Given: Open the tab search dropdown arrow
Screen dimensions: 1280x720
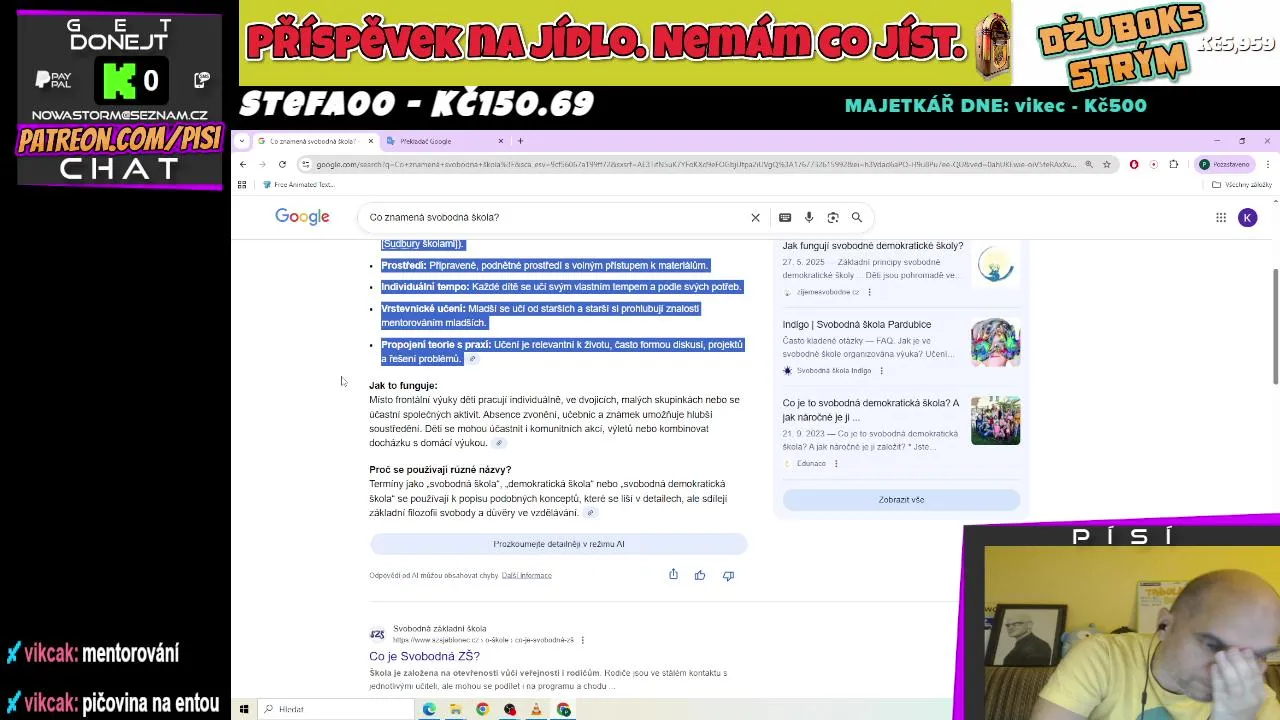Looking at the screenshot, I should point(242,141).
